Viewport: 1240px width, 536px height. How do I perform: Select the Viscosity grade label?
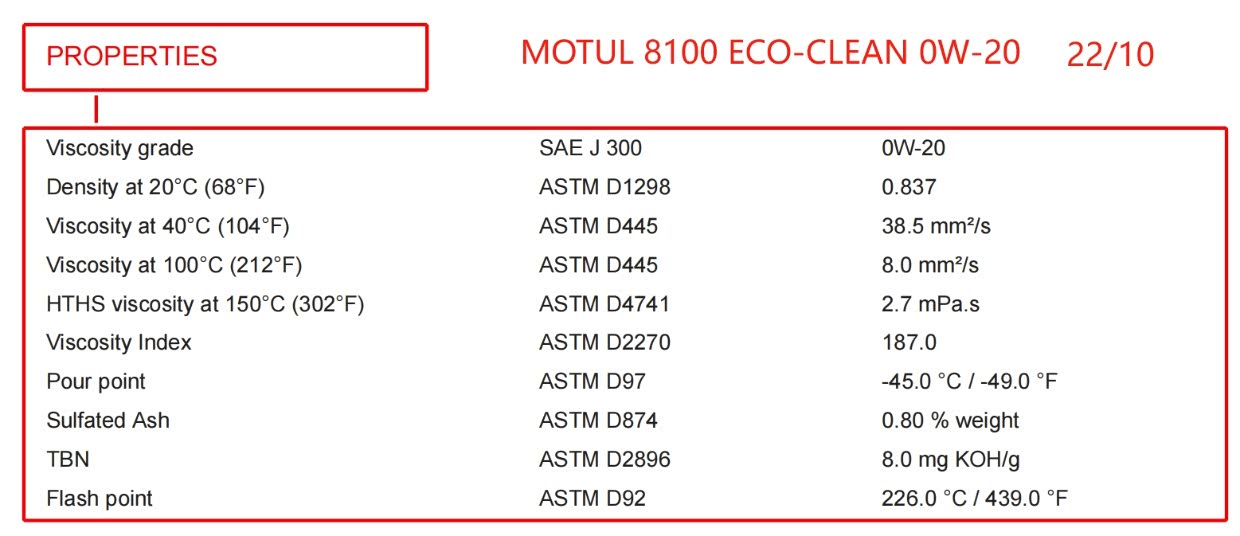120,148
